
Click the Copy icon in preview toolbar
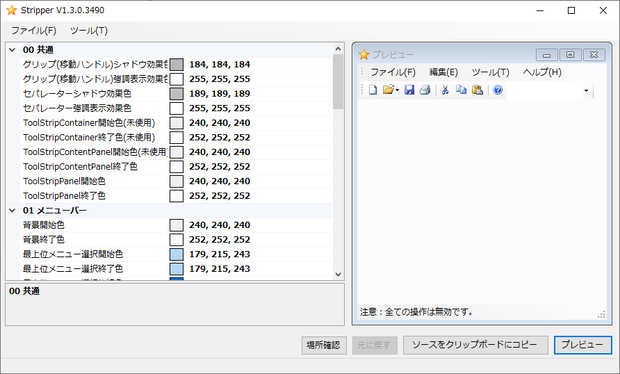(461, 90)
